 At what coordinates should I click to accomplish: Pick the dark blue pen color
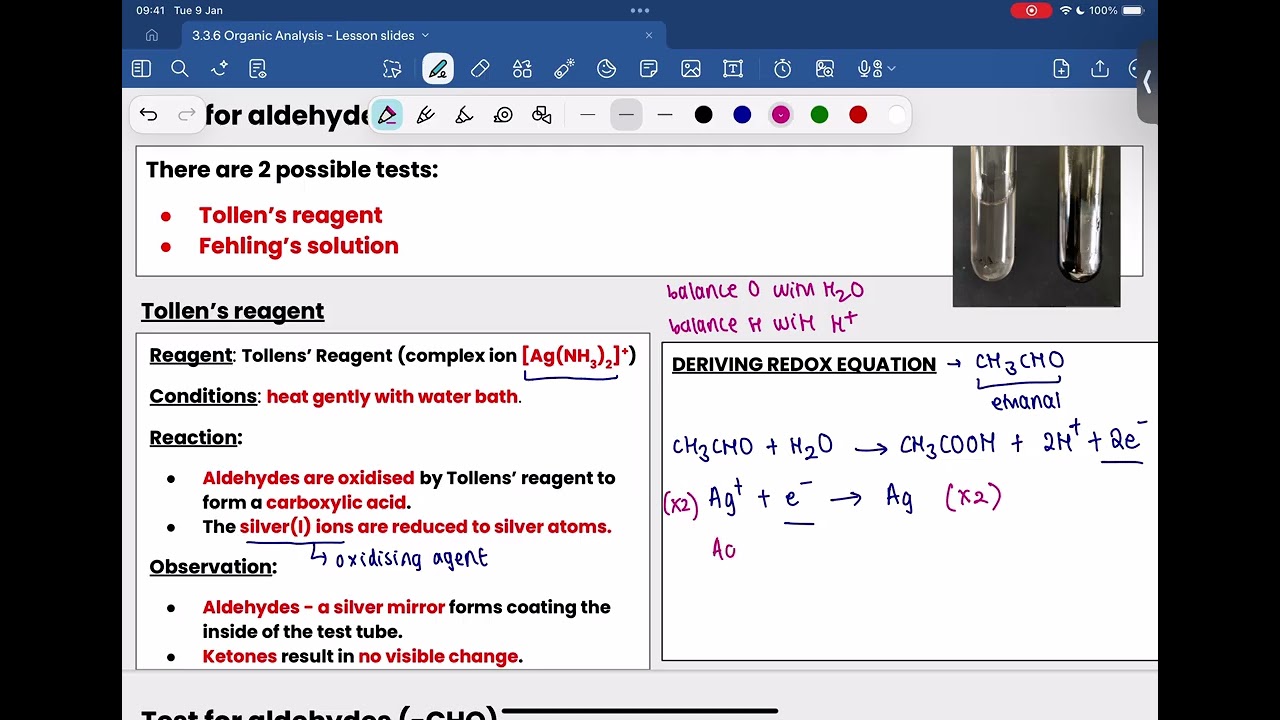[x=742, y=115]
